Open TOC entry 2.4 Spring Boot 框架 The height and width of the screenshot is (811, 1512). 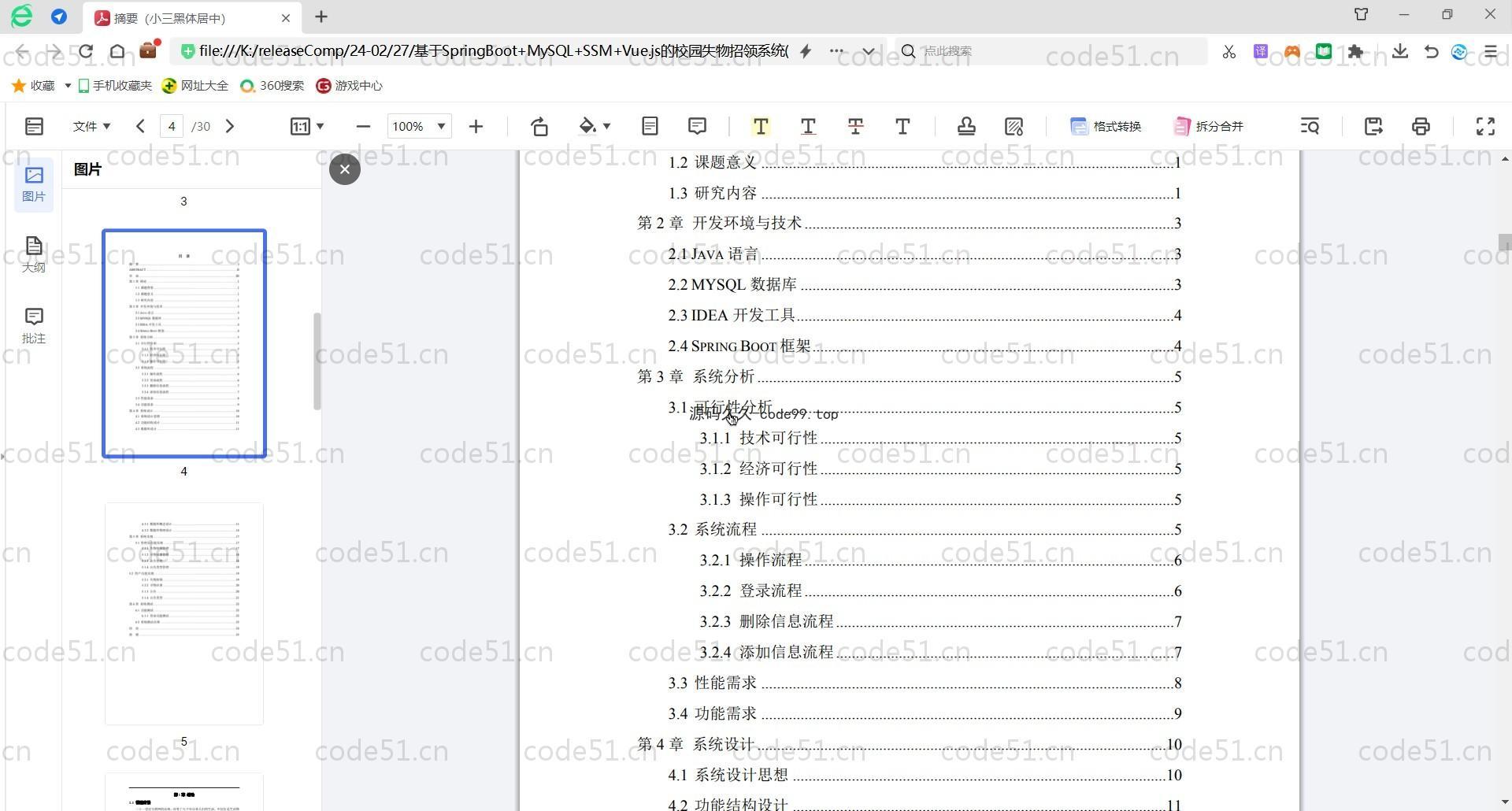click(x=925, y=346)
